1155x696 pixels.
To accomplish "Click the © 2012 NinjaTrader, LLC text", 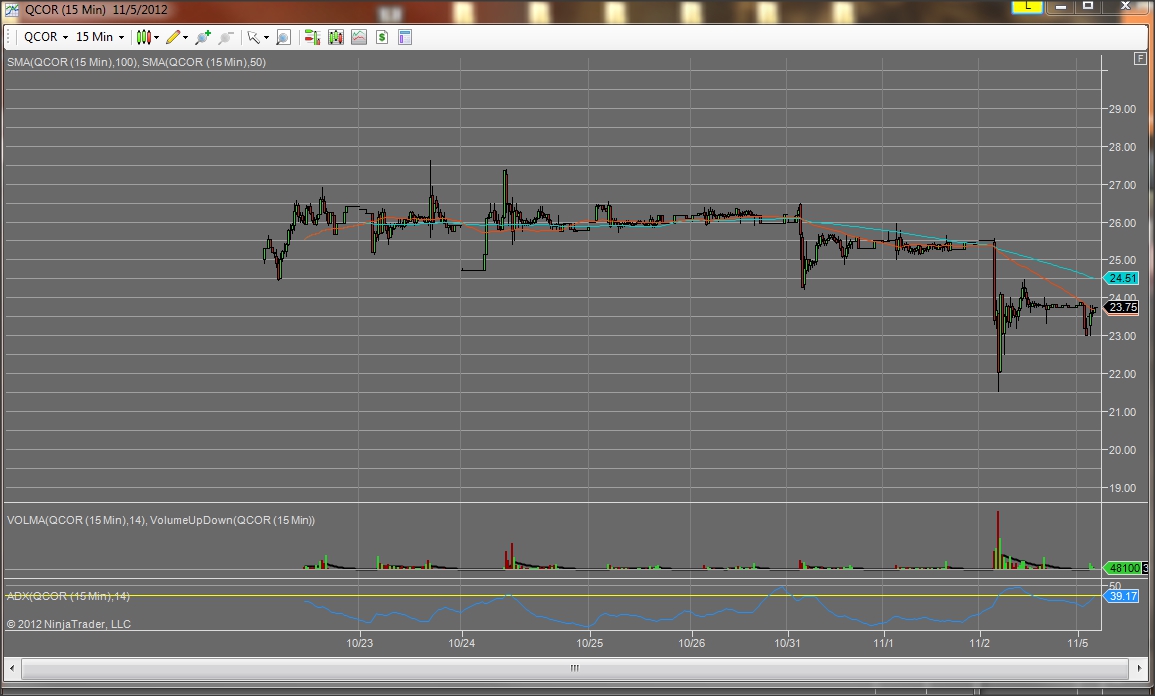I will 69,624.
